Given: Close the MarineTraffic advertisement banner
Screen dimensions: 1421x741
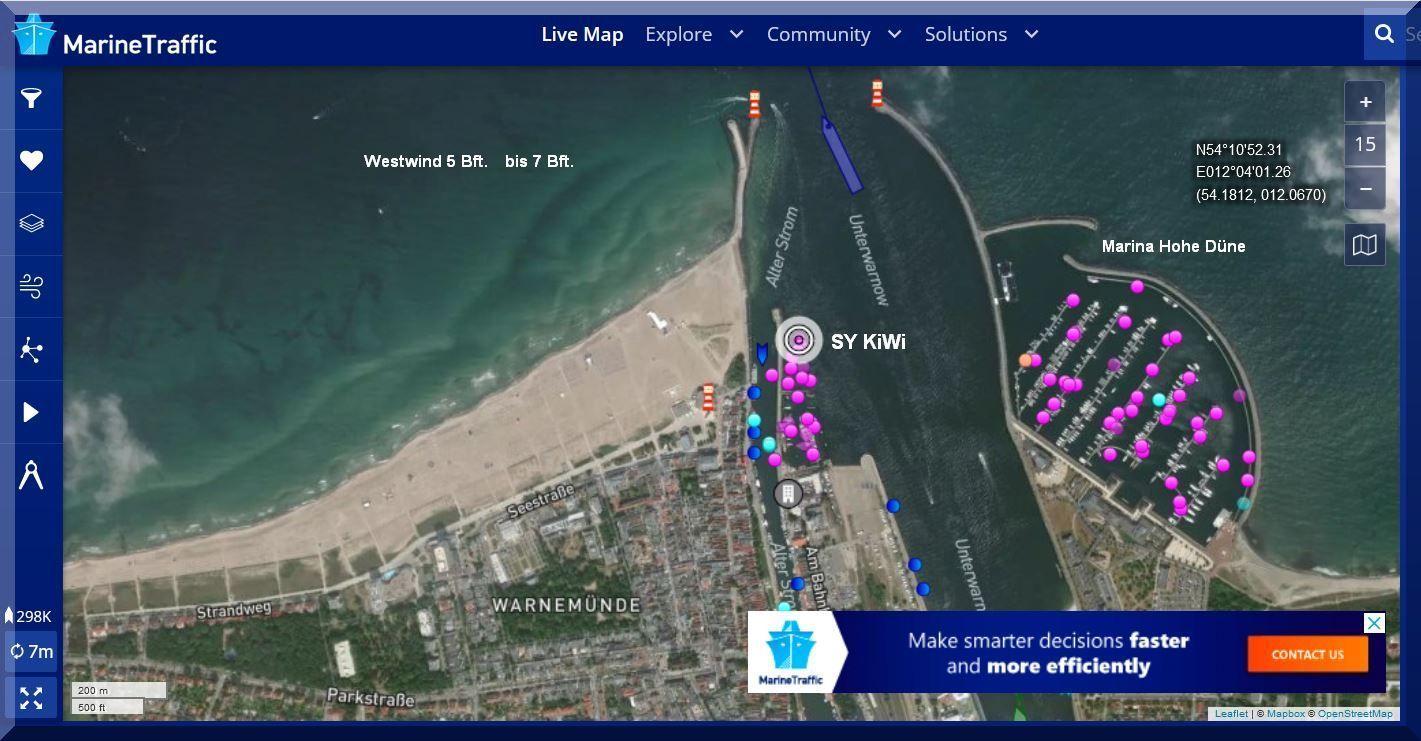Looking at the screenshot, I should click(1374, 623).
